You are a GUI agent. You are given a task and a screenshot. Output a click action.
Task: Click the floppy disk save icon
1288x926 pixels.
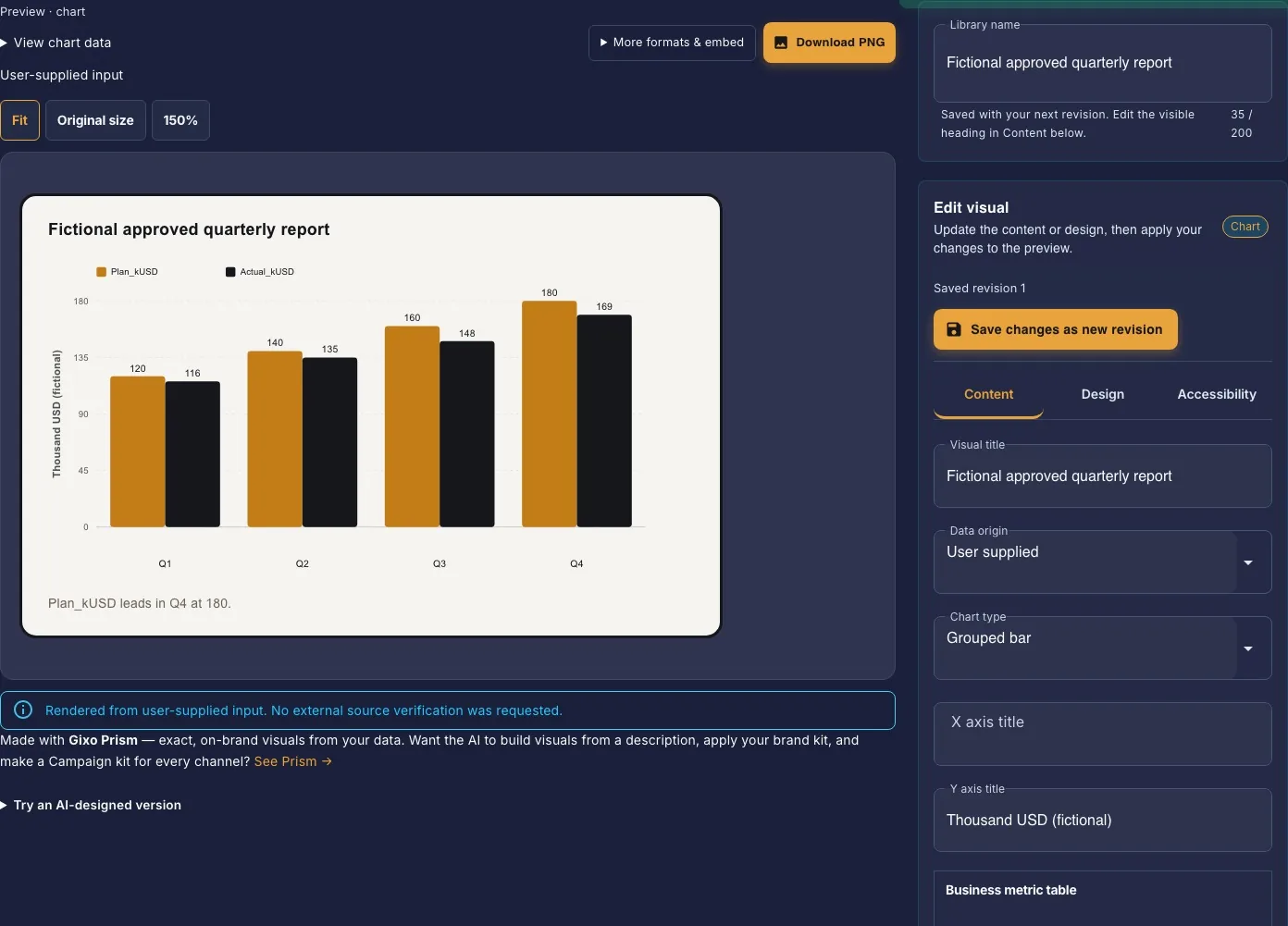(954, 329)
